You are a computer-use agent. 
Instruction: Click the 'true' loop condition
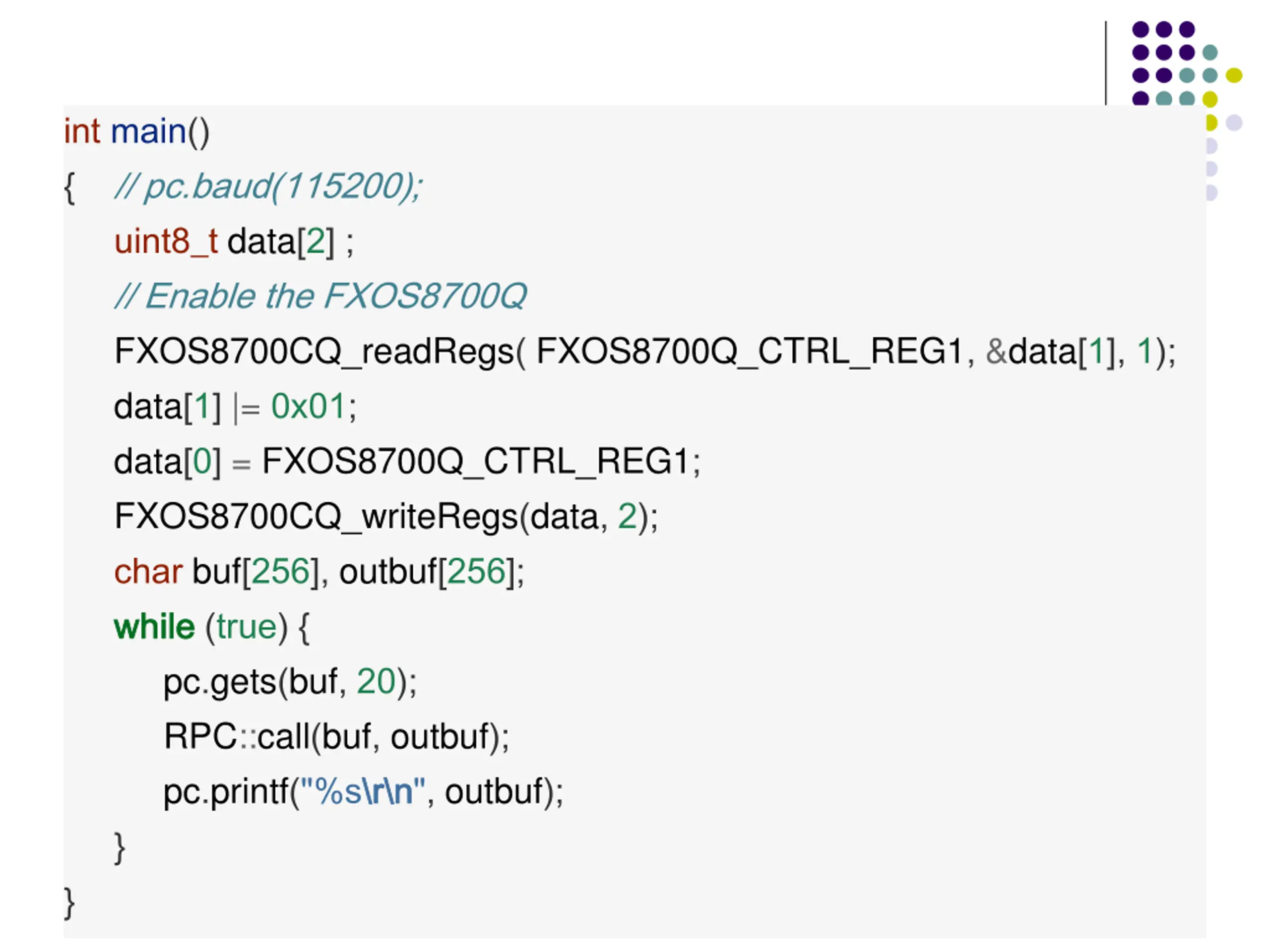click(247, 626)
